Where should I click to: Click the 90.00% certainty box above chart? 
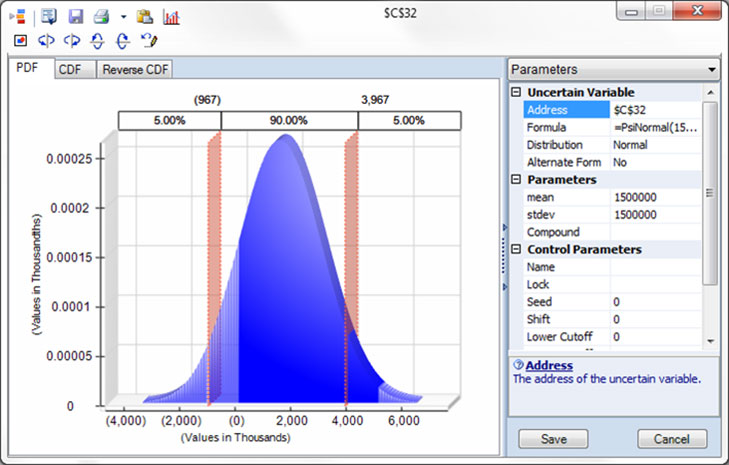tap(288, 120)
